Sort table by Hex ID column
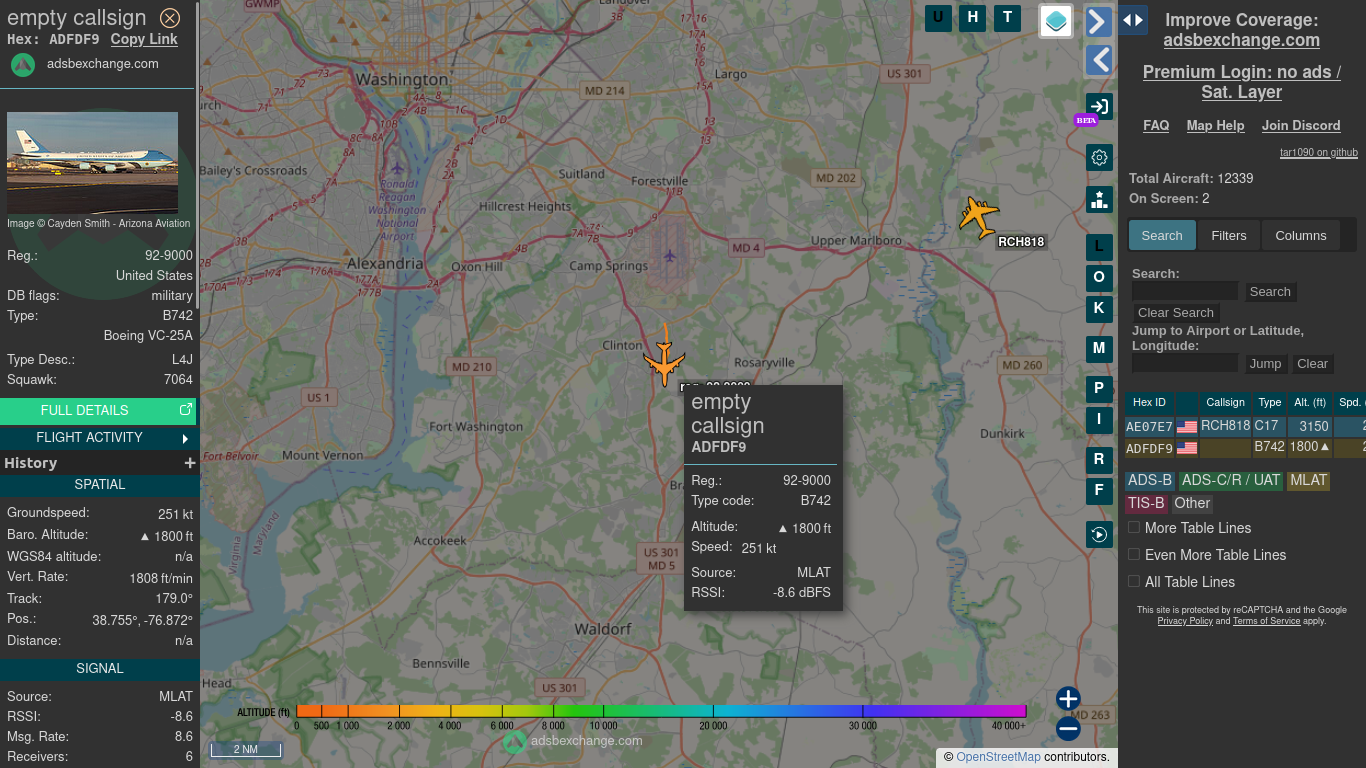Viewport: 1366px width, 768px height. tap(1149, 403)
